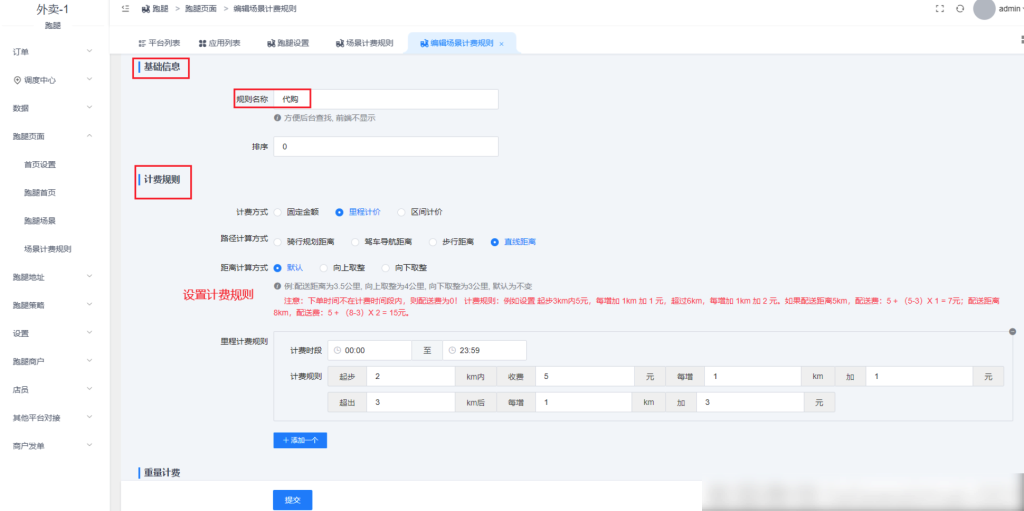Click the clock icon in the 23:59 end time field

pos(451,350)
